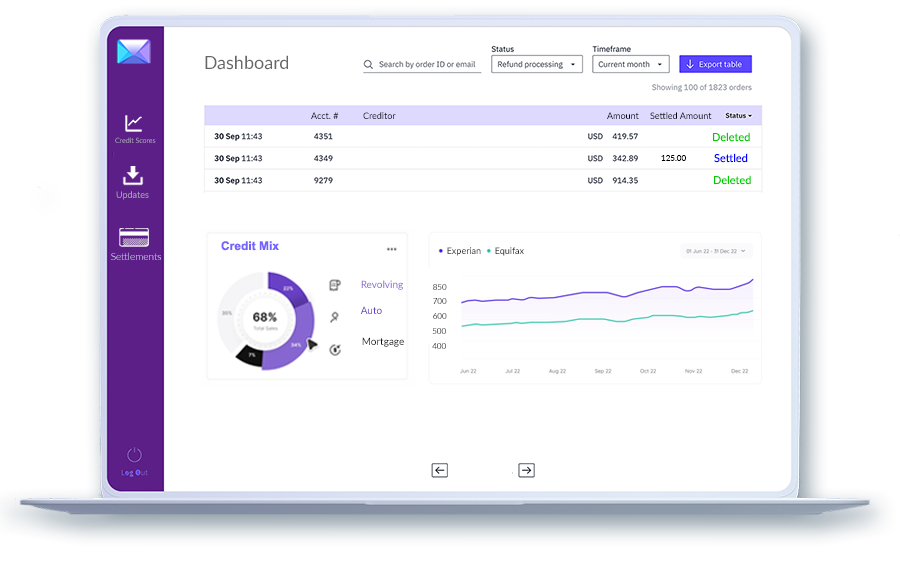The image size is (900, 588).
Task: Click the amount 419.57
Action: pos(625,137)
